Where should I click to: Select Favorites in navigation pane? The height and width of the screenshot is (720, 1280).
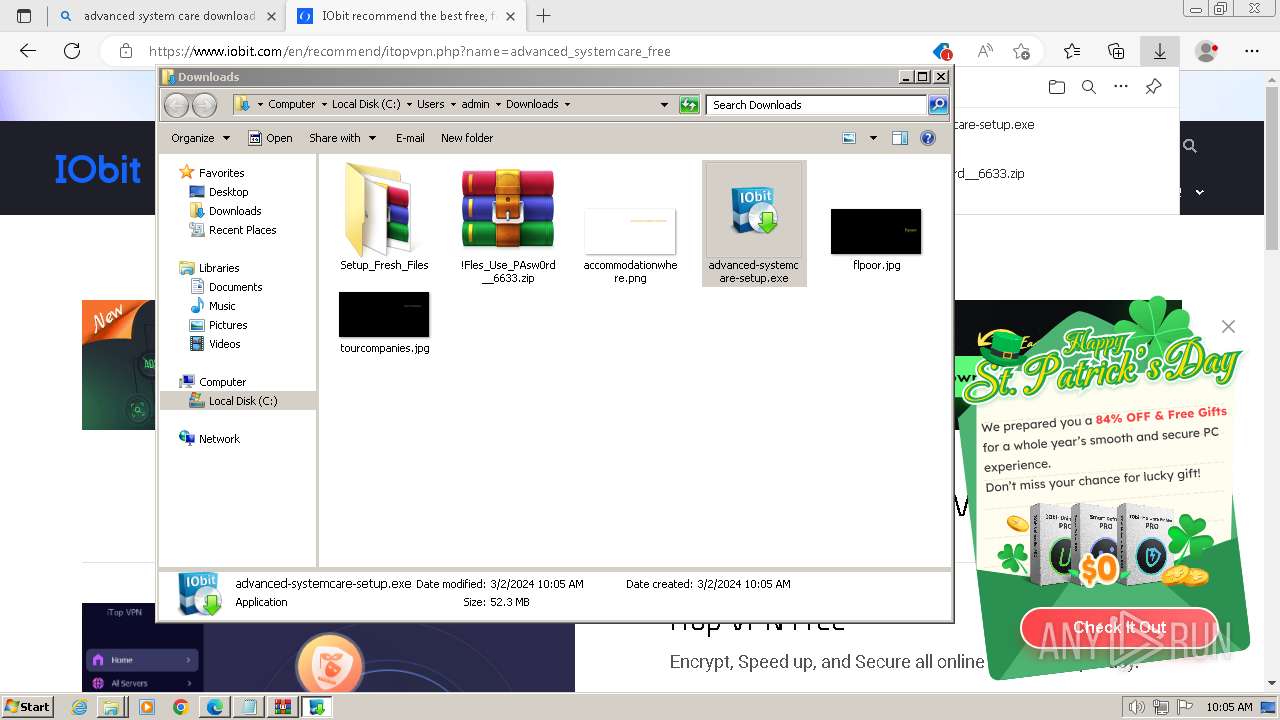point(221,173)
